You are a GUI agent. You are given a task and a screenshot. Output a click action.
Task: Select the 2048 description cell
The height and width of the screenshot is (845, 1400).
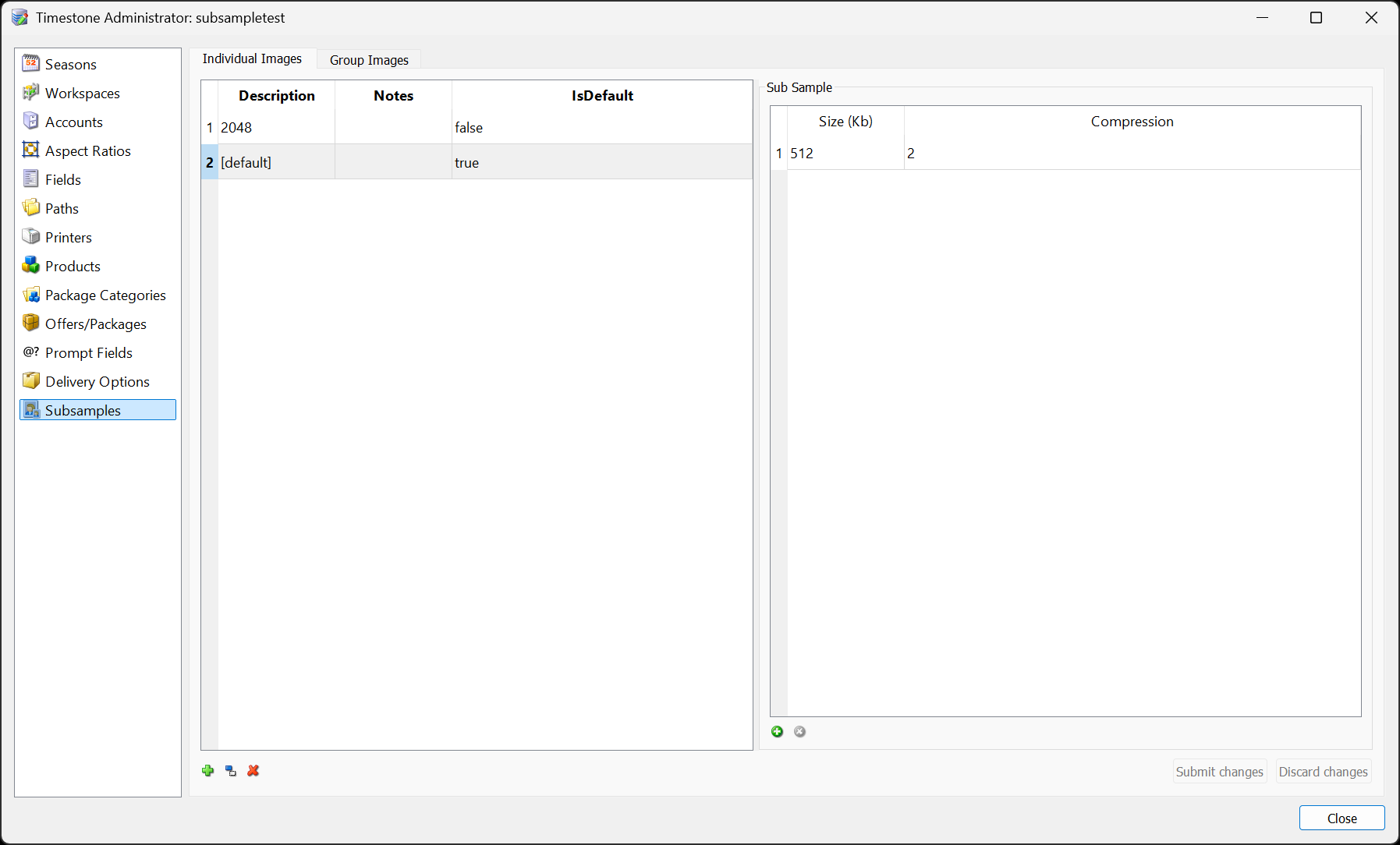[277, 128]
